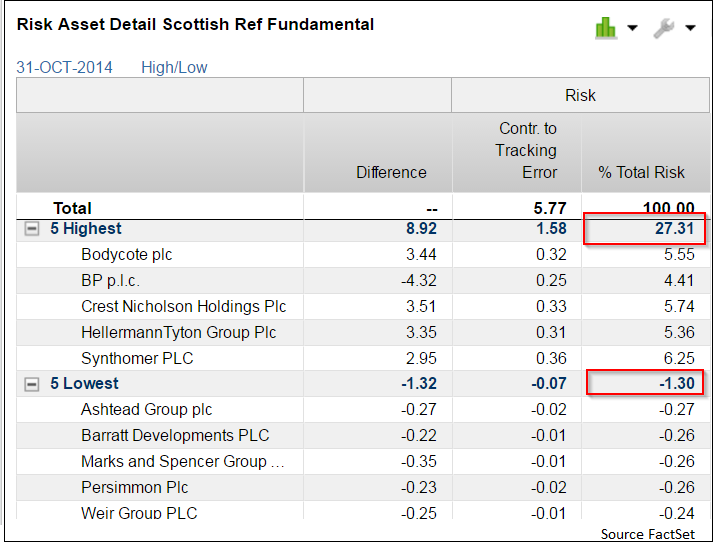Click Marks and Spencer difference -0.35

tap(419, 461)
